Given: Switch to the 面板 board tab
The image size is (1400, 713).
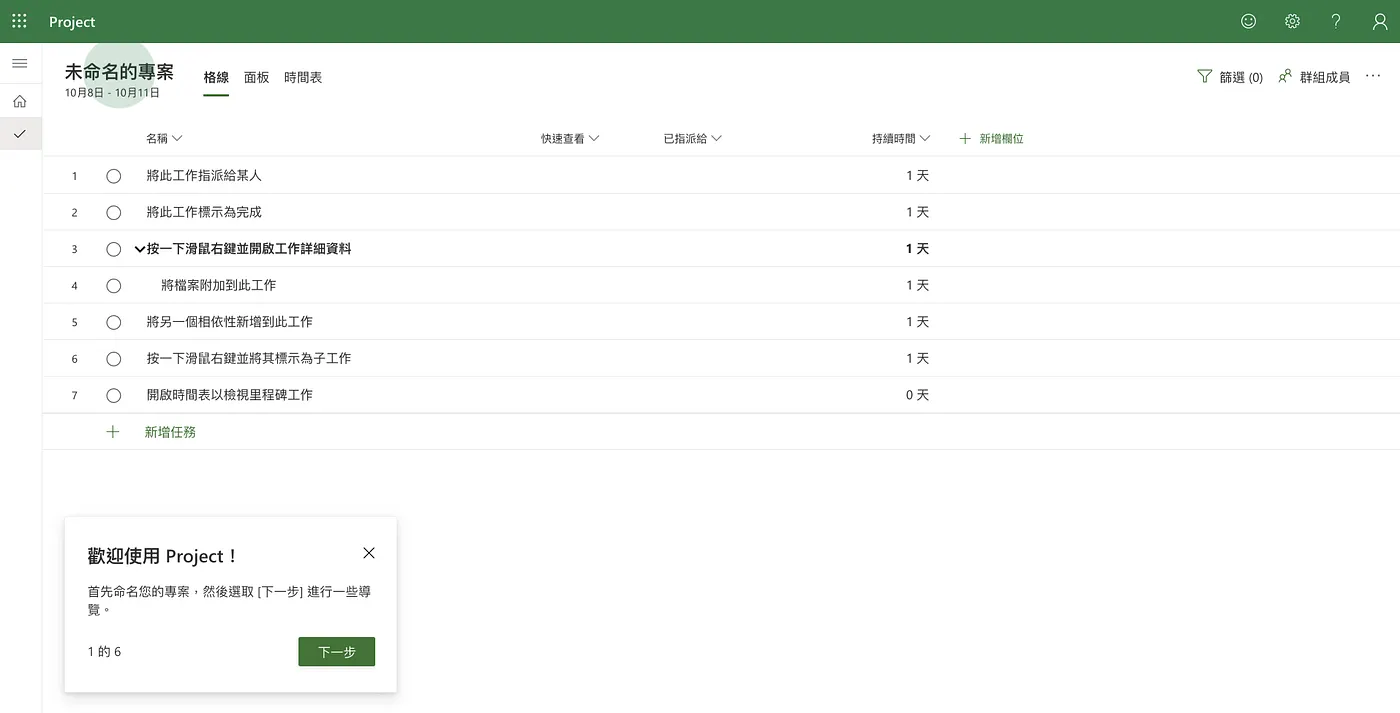Looking at the screenshot, I should [x=257, y=77].
